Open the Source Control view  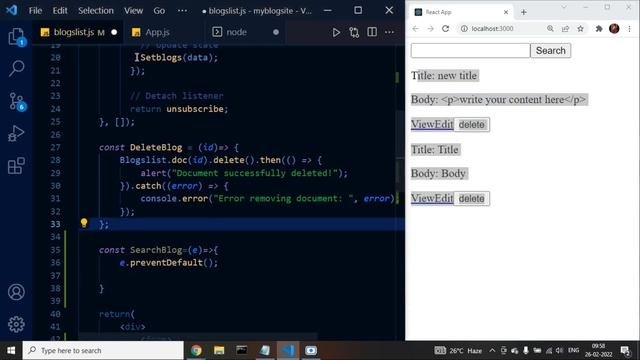click(17, 101)
